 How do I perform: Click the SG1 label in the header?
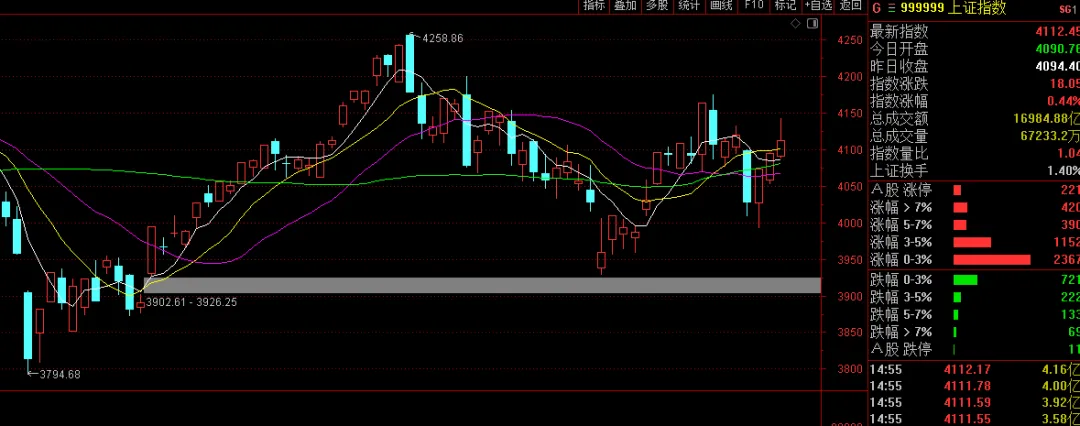pyautogui.click(x=1066, y=9)
